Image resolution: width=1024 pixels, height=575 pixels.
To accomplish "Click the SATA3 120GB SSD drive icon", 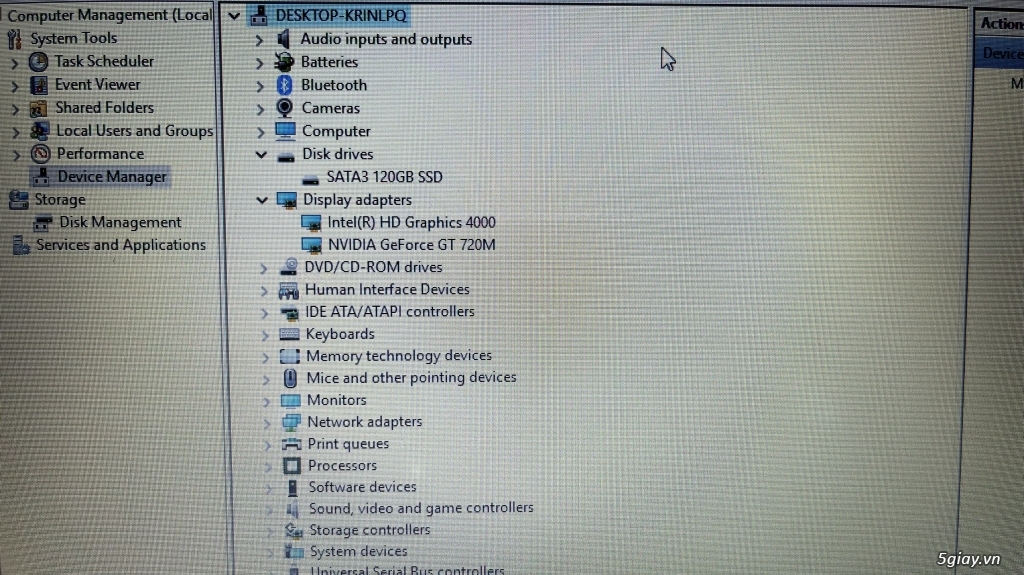I will coord(310,178).
